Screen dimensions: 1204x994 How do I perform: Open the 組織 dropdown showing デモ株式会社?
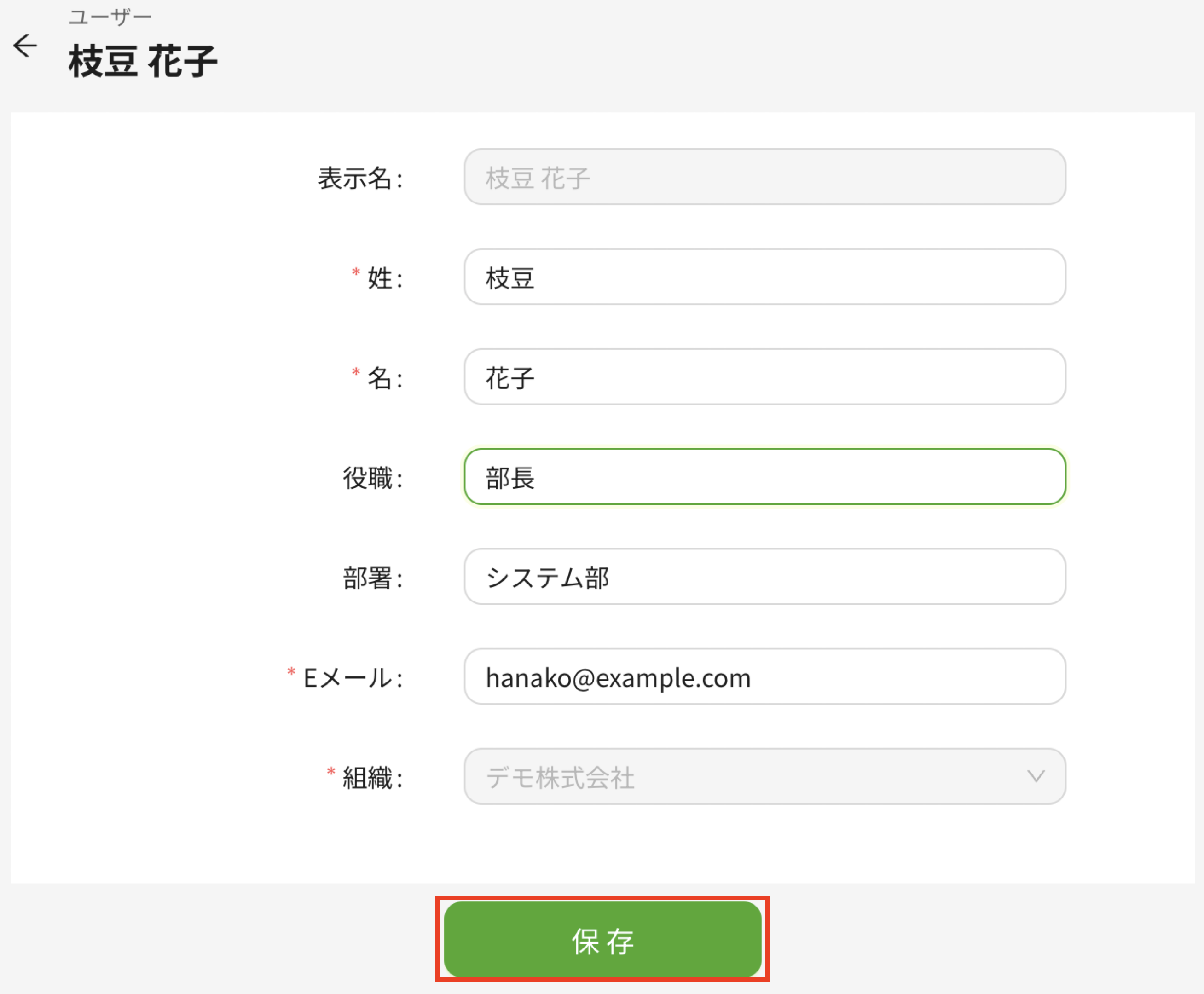click(764, 776)
